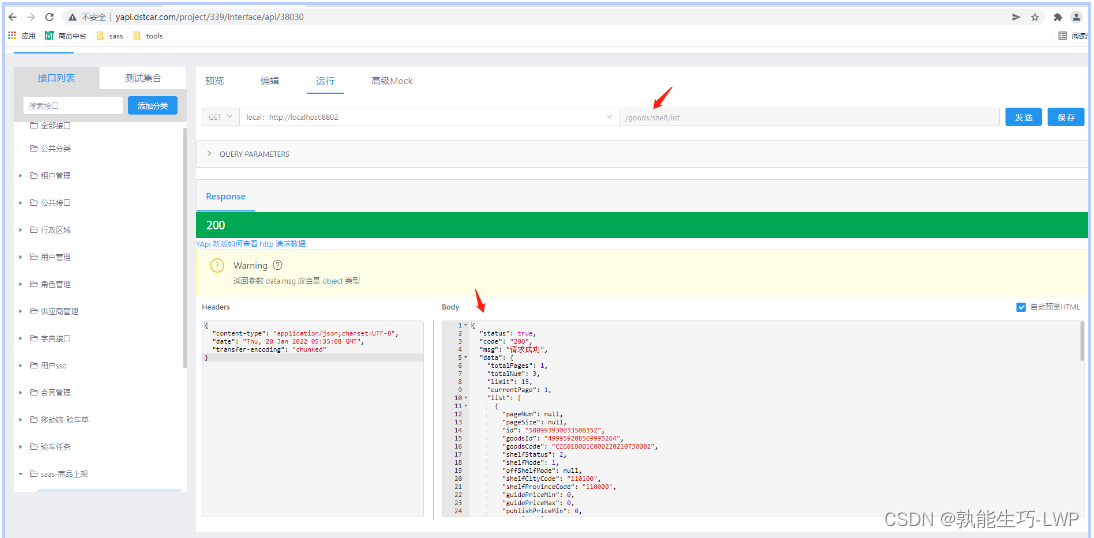This screenshot has height=538, width=1094.
Task: Open the apps grid bookmark icon
Action: tap(12, 36)
